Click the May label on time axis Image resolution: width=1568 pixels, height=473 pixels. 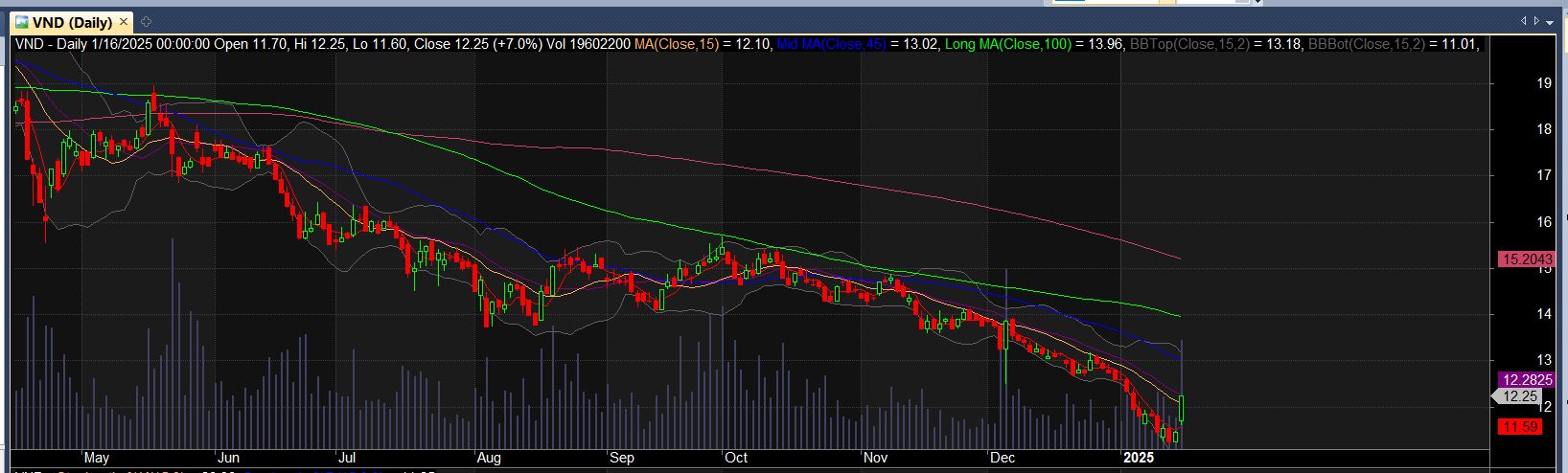click(97, 458)
